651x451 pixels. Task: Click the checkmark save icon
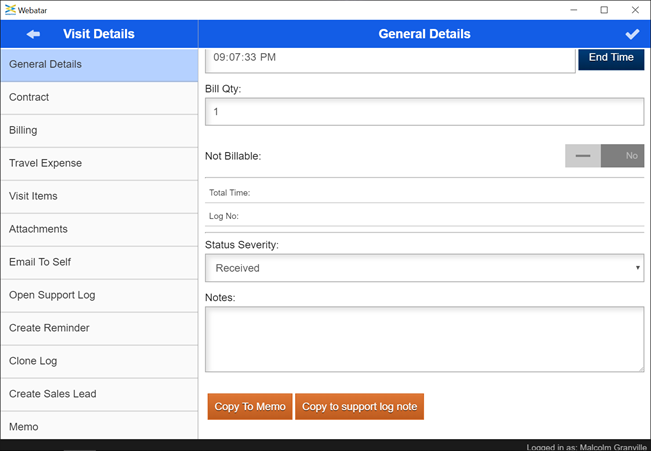click(x=631, y=34)
